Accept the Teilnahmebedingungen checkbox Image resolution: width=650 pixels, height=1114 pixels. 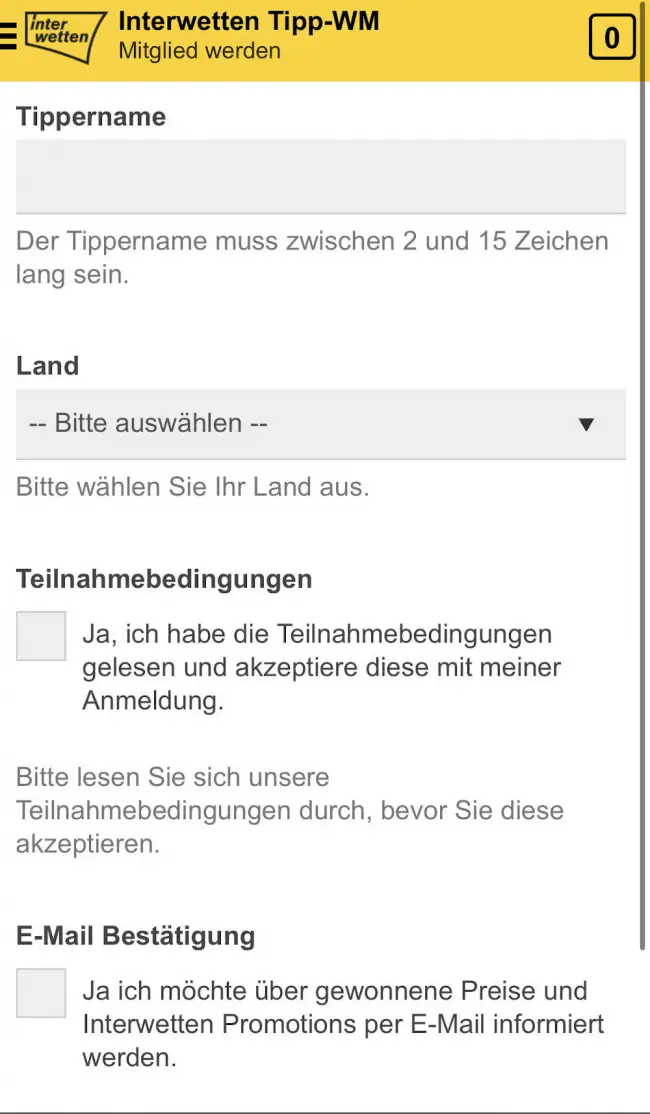point(41,636)
